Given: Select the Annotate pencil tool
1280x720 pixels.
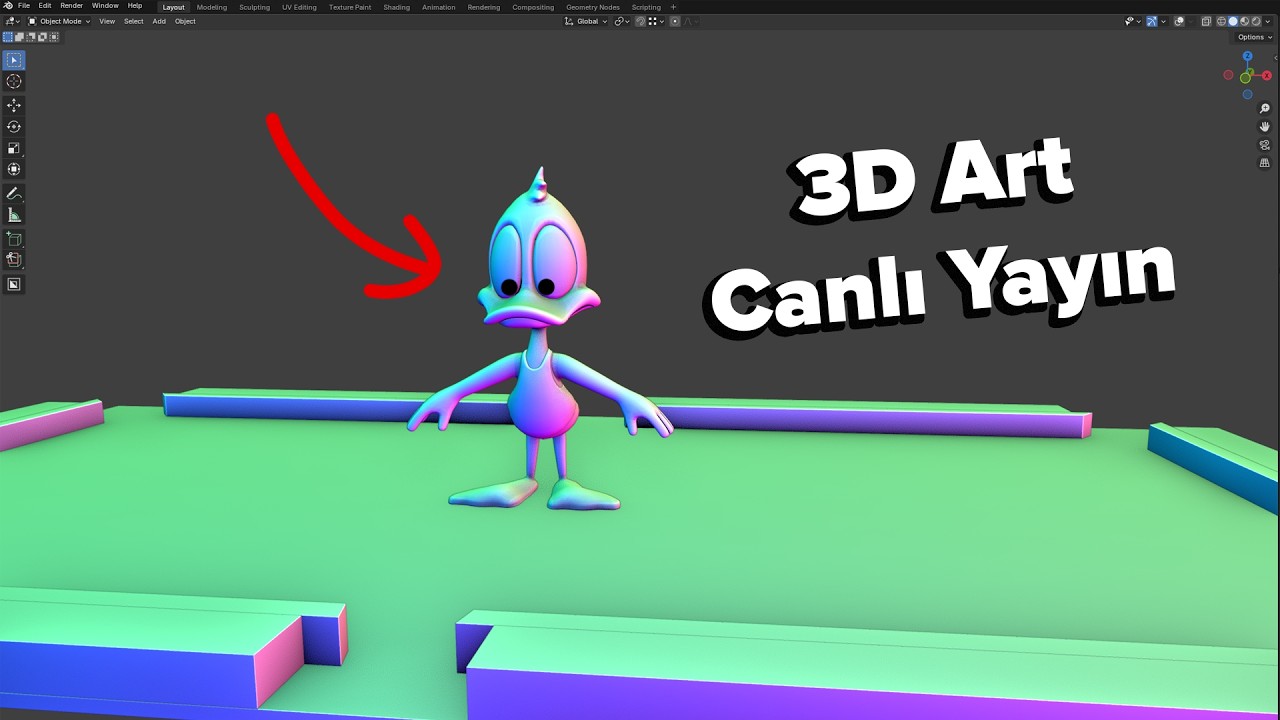Looking at the screenshot, I should click(14, 193).
